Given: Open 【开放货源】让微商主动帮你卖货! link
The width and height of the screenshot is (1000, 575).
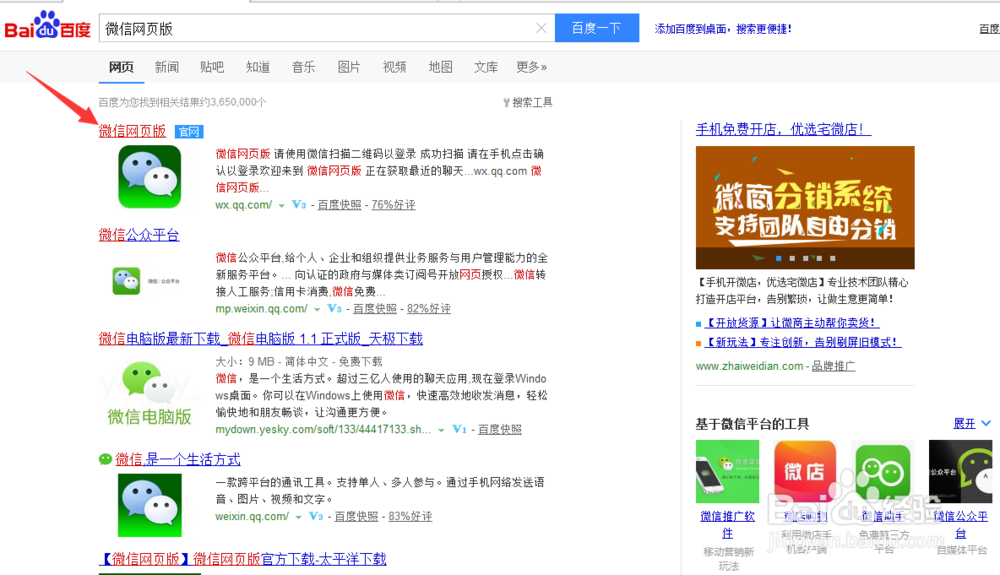Looking at the screenshot, I should [x=792, y=323].
